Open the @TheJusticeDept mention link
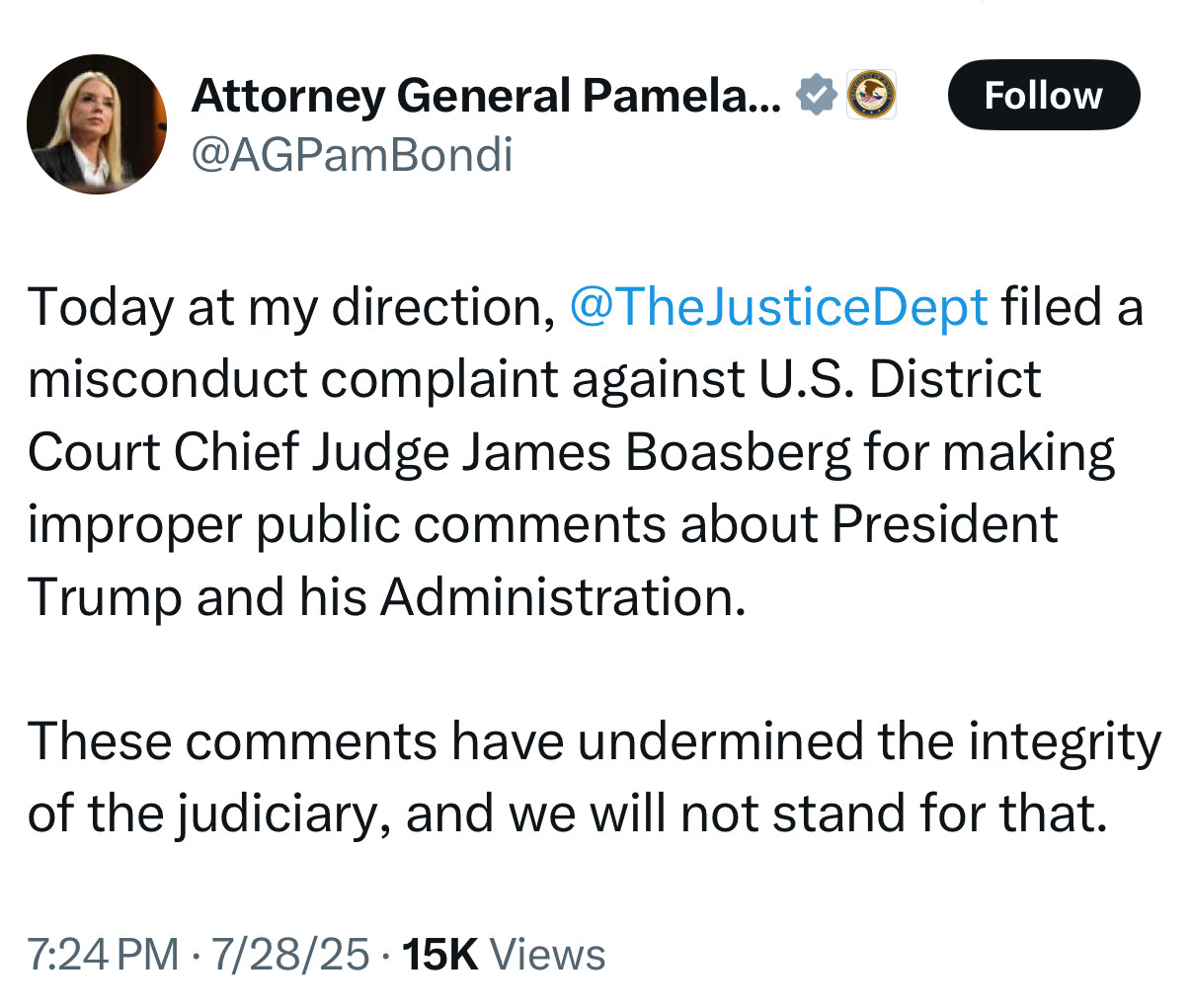This screenshot has width=1191, height=1008. coord(778,307)
